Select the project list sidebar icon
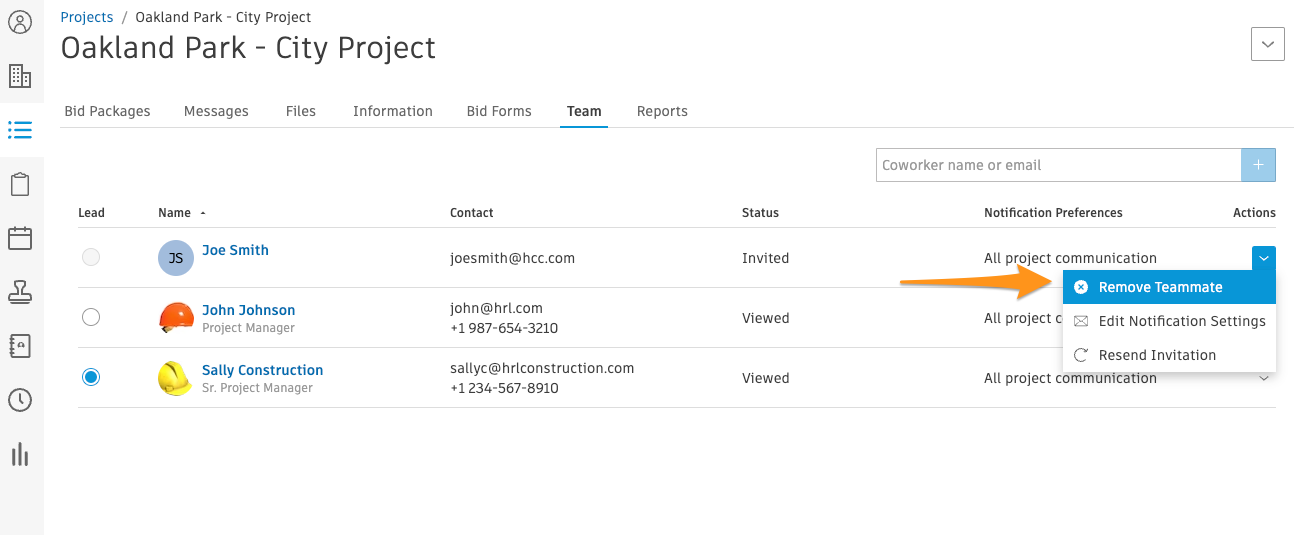 (20, 130)
